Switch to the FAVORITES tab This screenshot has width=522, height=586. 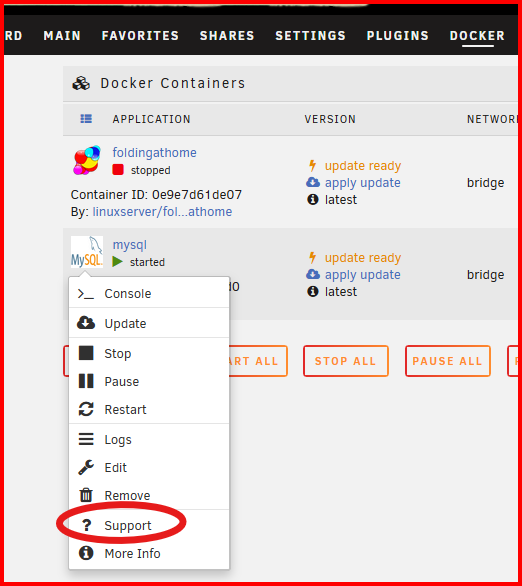click(x=140, y=36)
